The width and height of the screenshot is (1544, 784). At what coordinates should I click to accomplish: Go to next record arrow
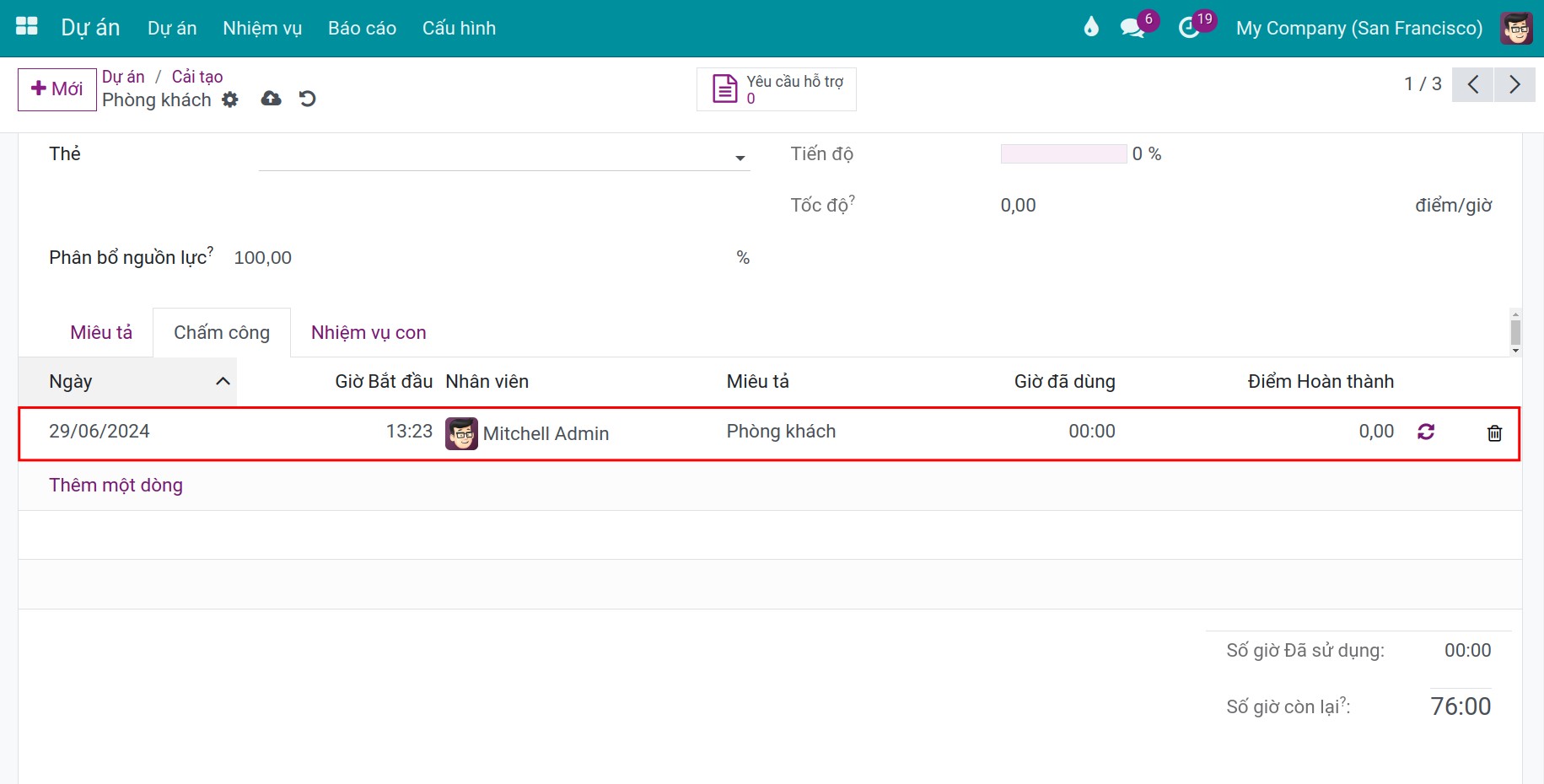coord(1514,84)
